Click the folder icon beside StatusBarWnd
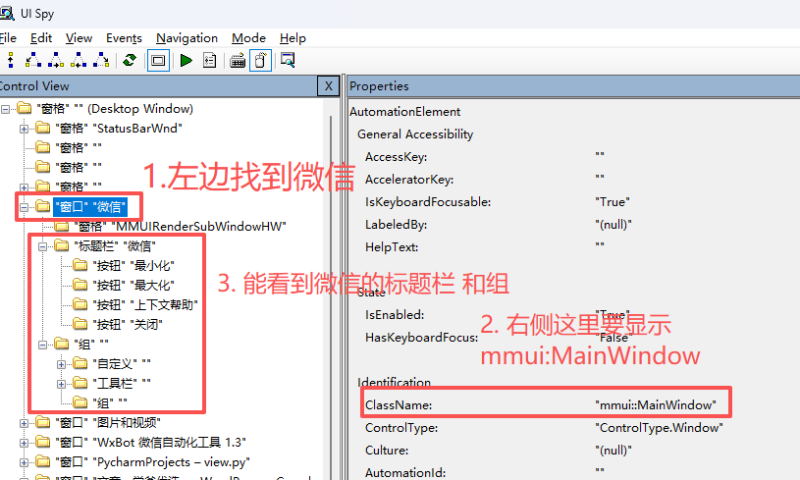800x480 pixels. tap(43, 128)
